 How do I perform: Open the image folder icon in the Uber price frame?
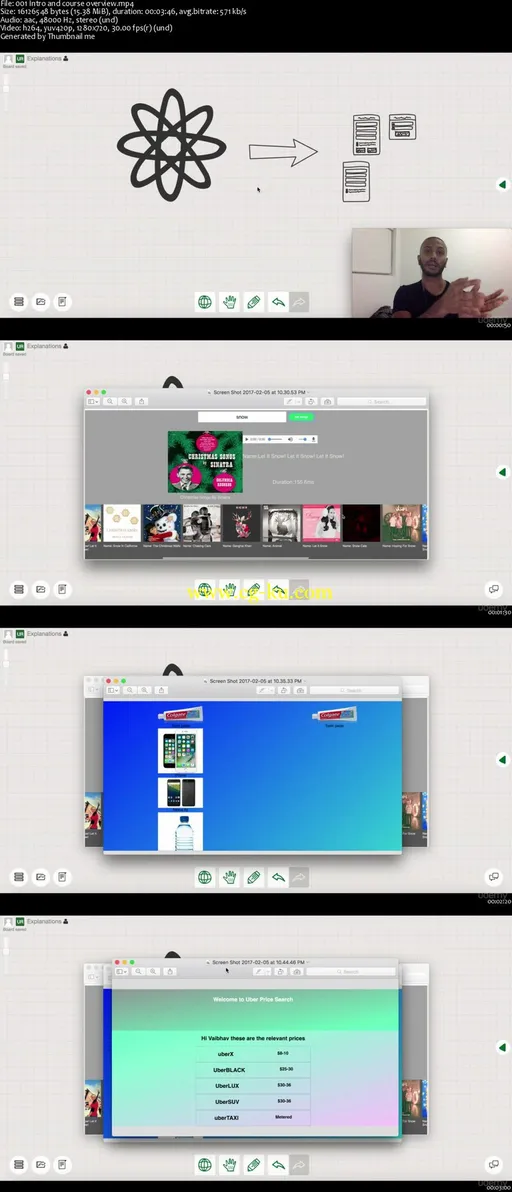tap(40, 1164)
